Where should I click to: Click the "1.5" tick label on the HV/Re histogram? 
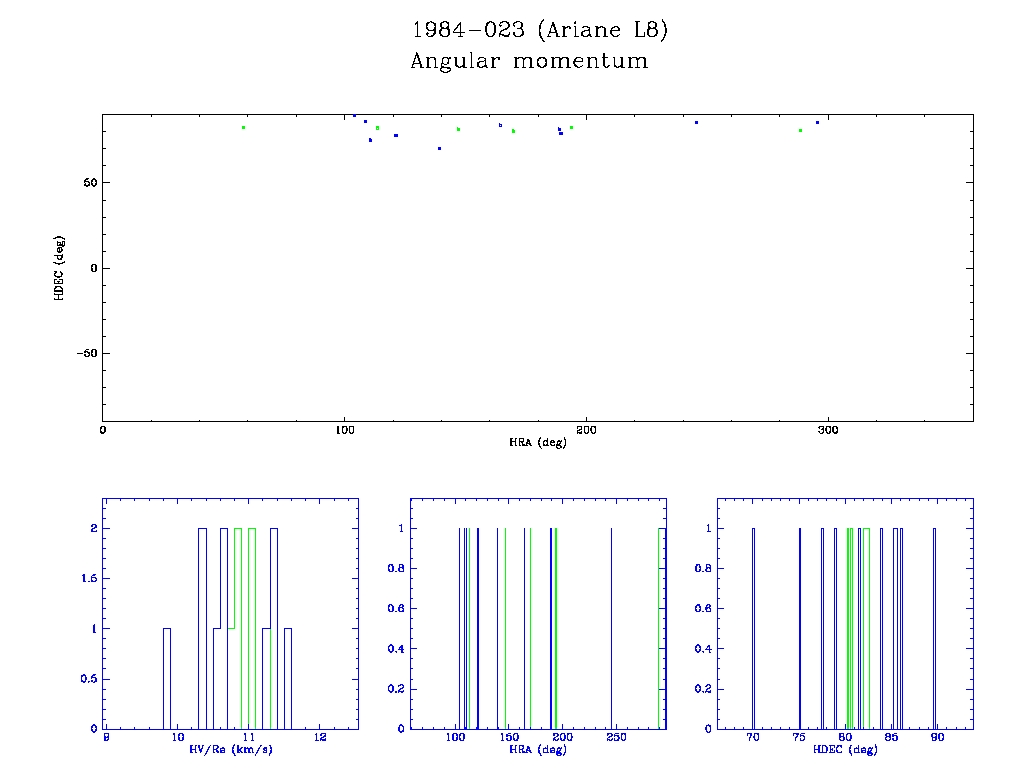(x=88, y=579)
